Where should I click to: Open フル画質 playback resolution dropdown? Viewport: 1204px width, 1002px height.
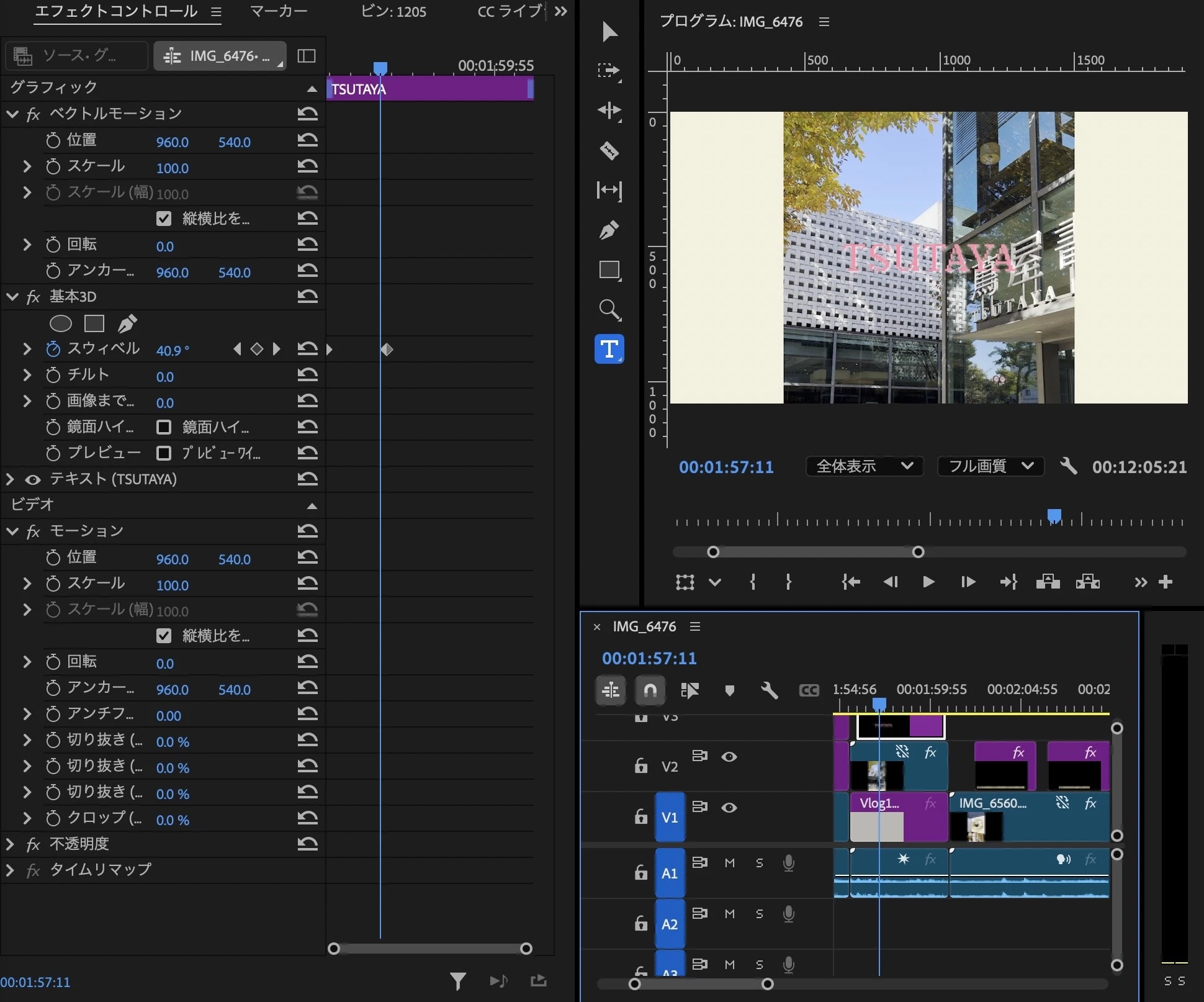(991, 466)
